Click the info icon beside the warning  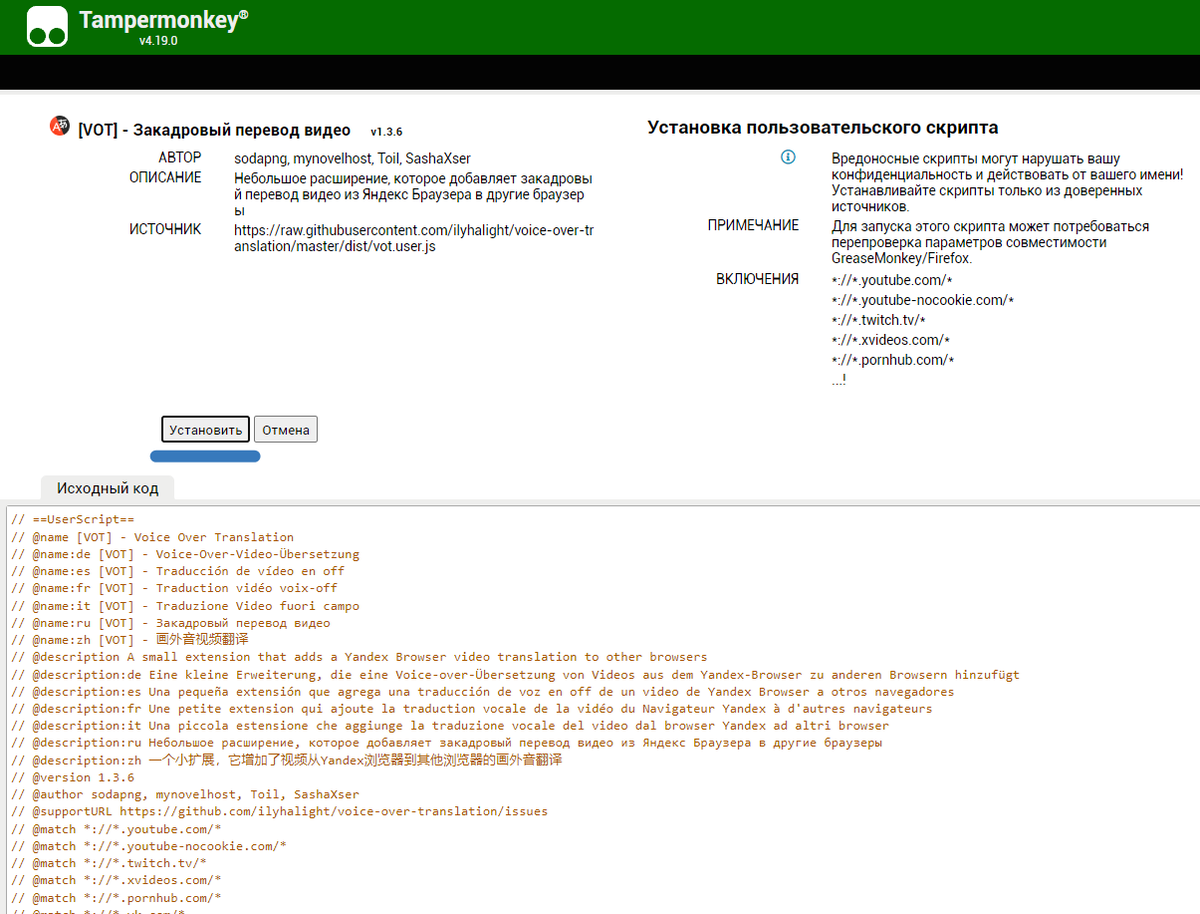pos(788,157)
